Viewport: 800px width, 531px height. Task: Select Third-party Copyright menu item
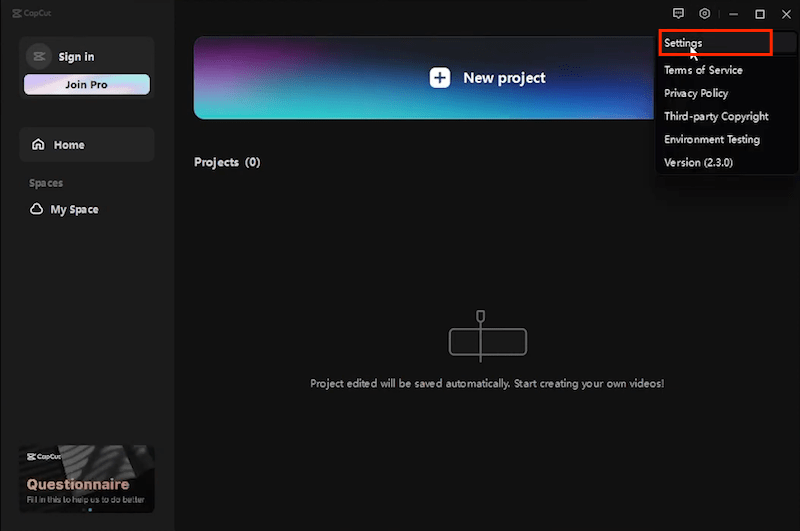[716, 116]
